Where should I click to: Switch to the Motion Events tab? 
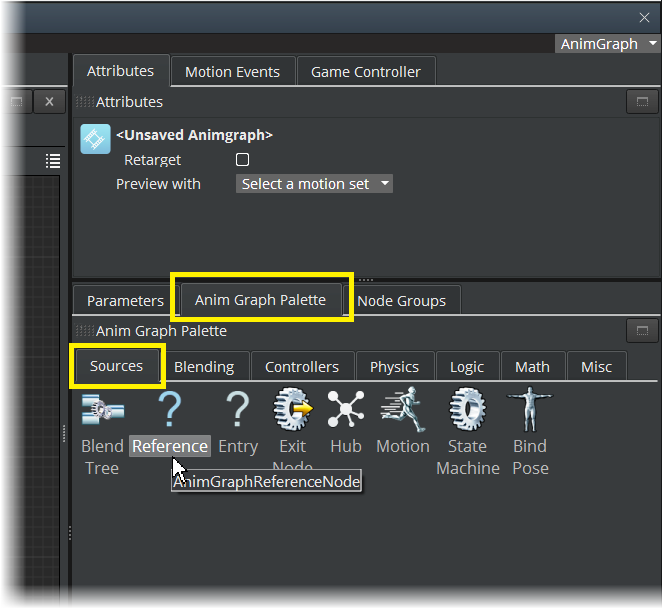232,72
